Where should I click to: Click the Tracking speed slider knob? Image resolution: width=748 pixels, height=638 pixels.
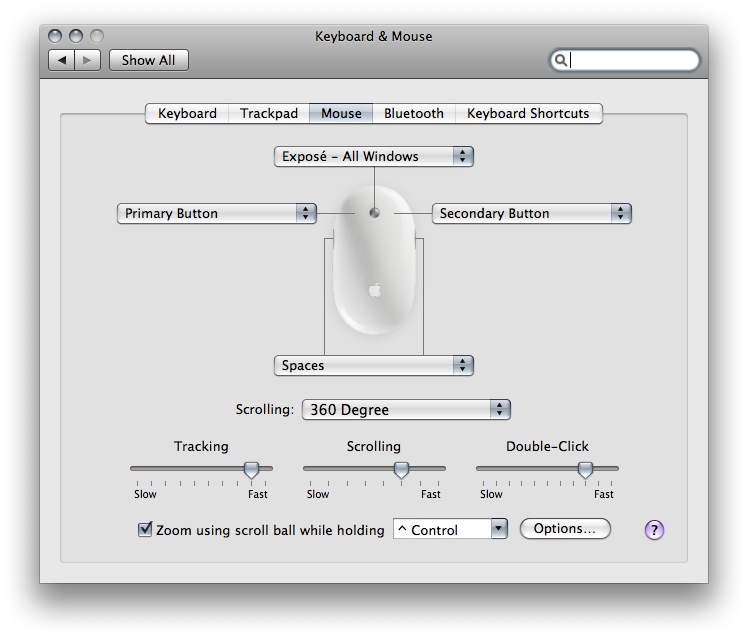click(251, 470)
